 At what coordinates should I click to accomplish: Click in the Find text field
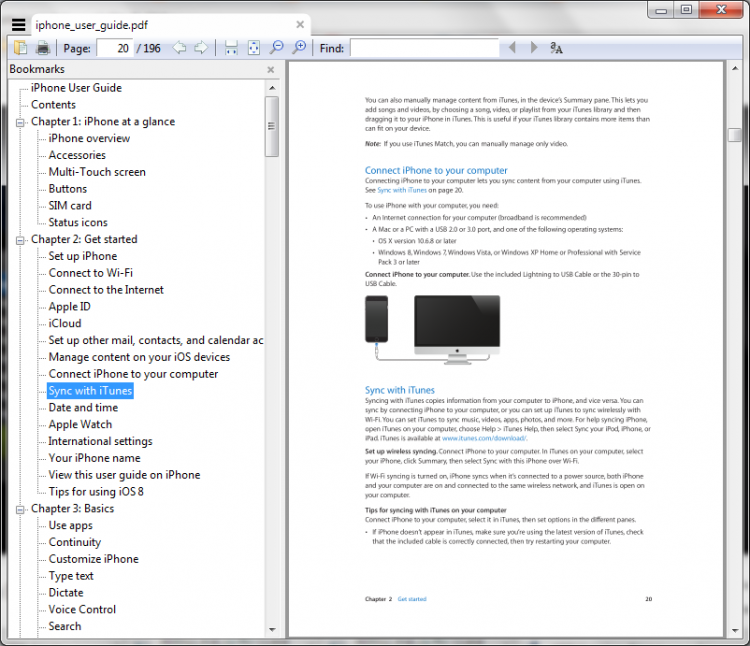coord(425,48)
